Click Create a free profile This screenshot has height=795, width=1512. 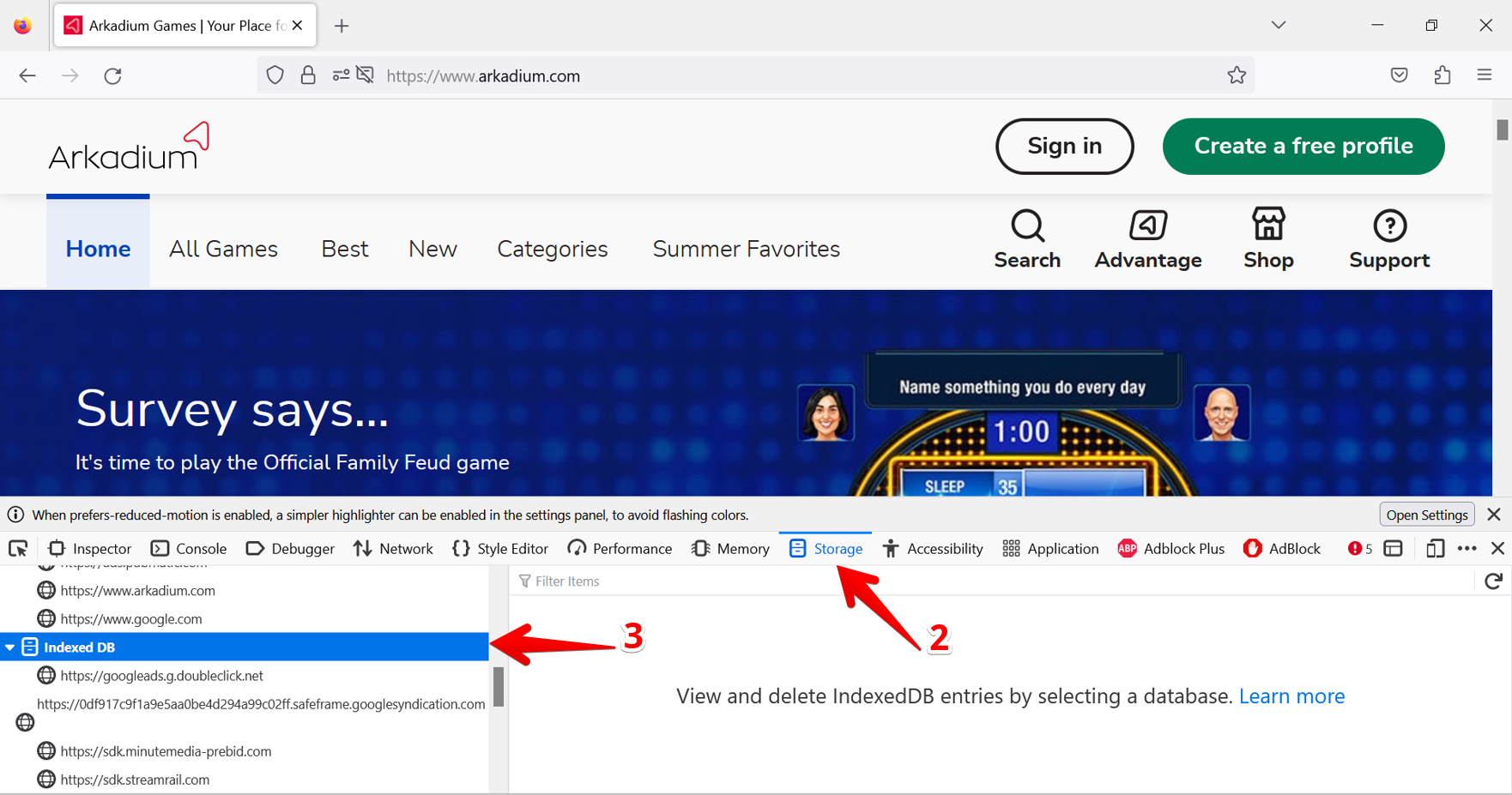[x=1303, y=147]
